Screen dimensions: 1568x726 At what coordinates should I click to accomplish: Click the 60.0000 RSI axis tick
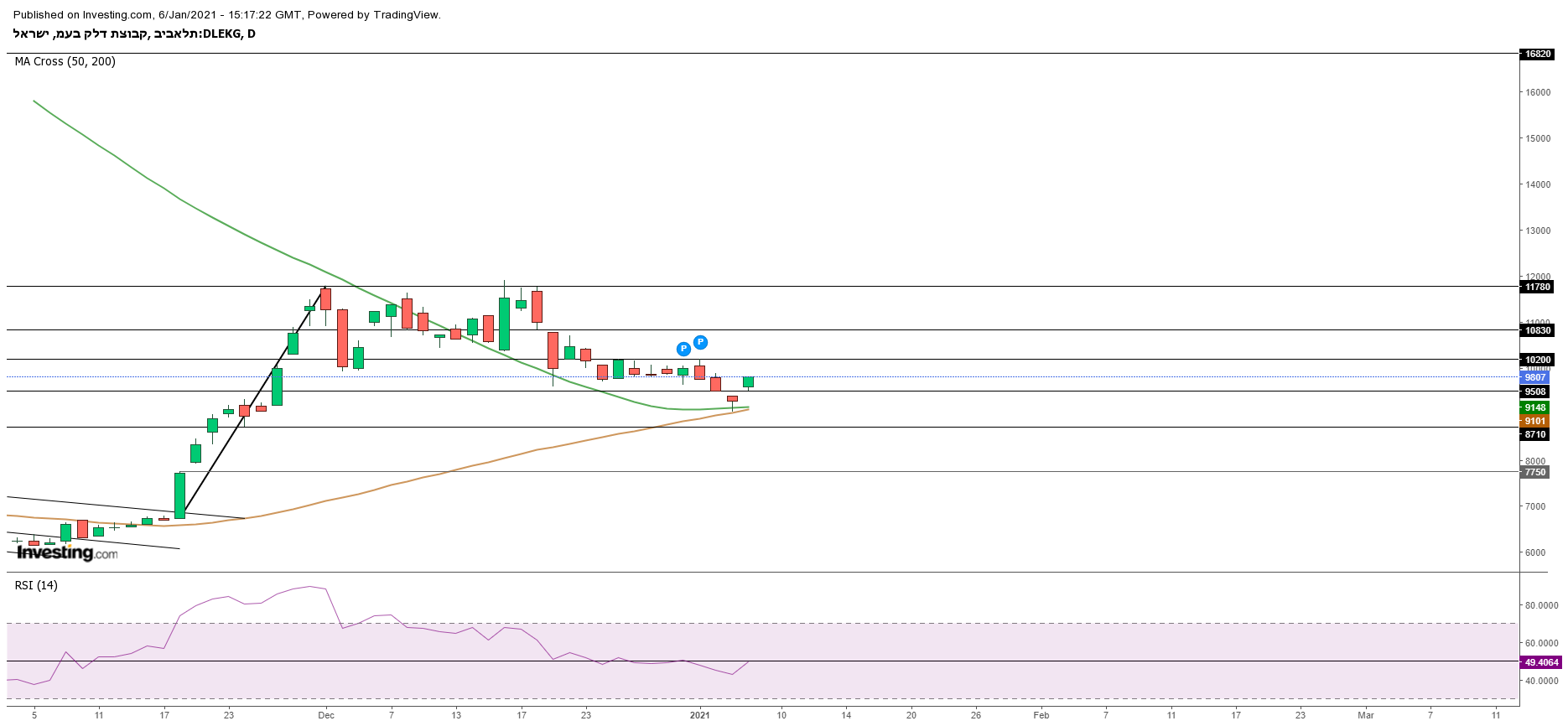coord(1542,643)
